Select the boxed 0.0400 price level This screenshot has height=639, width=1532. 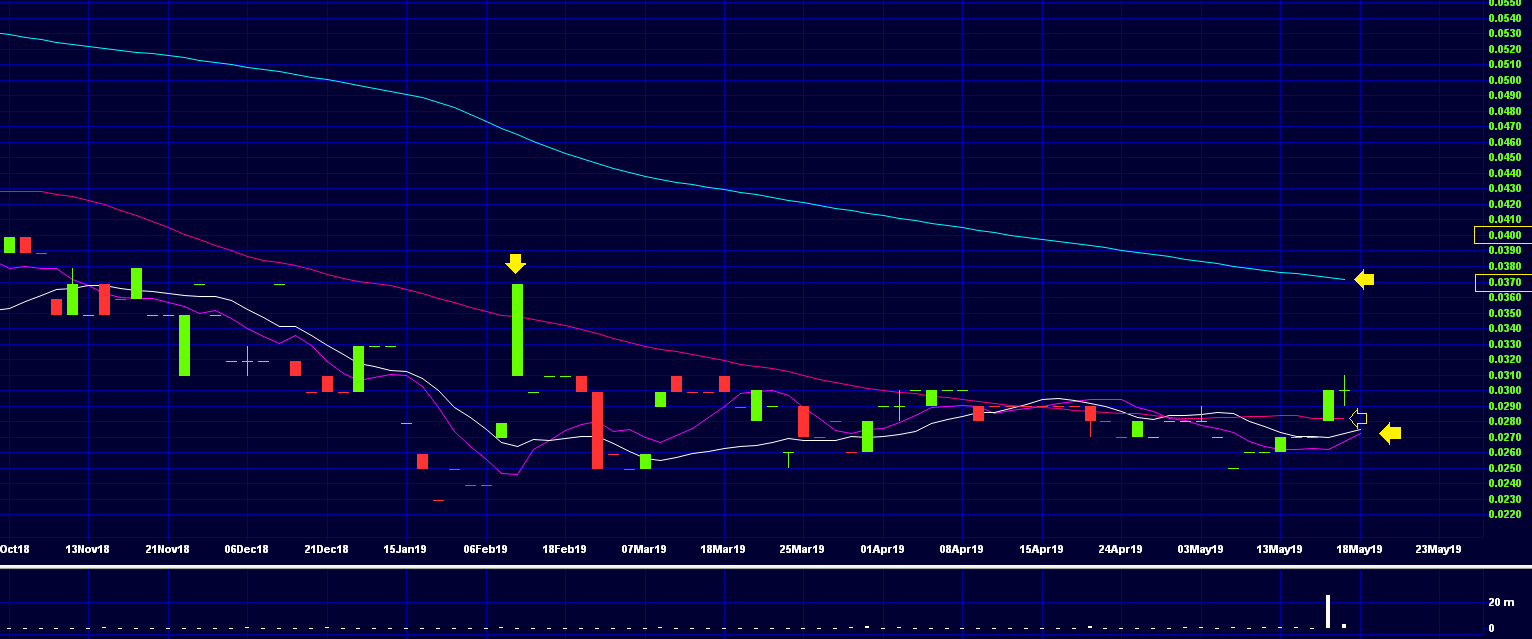[1503, 235]
